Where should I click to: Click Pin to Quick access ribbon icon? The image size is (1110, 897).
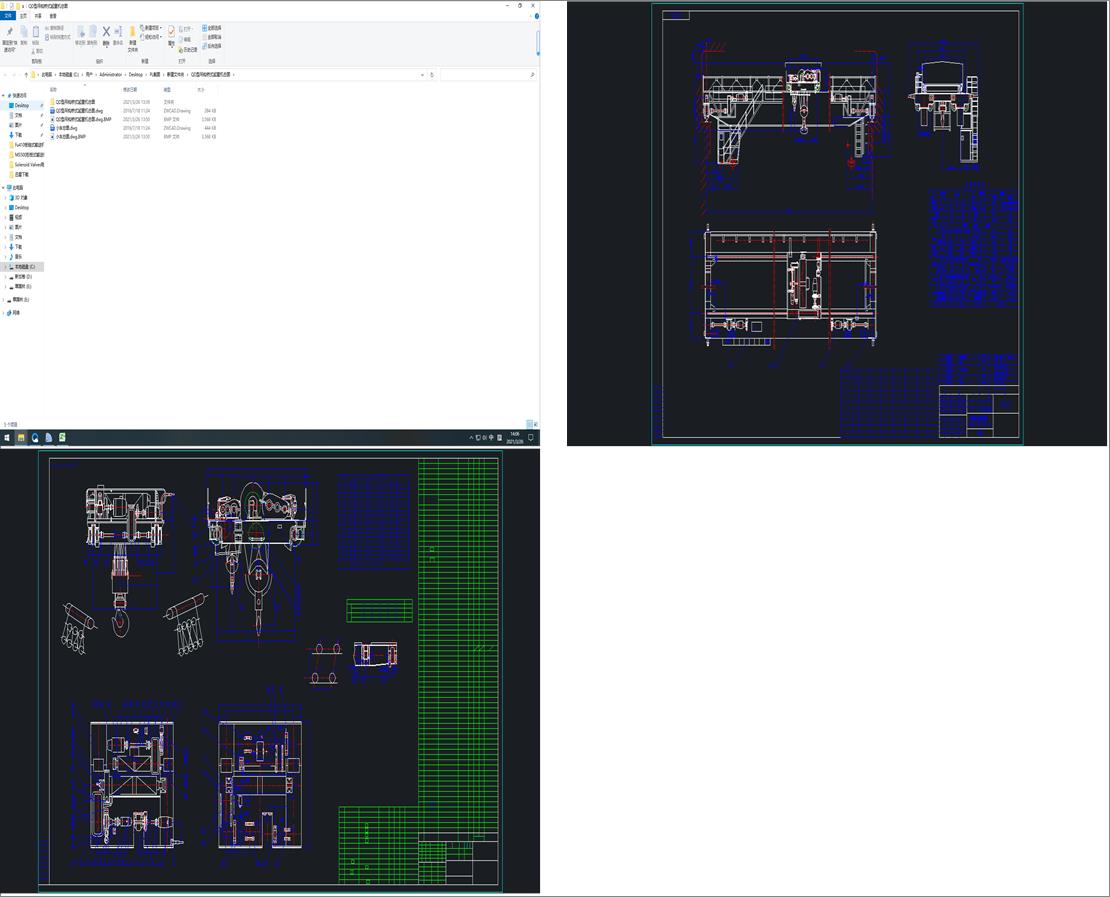coord(9,38)
